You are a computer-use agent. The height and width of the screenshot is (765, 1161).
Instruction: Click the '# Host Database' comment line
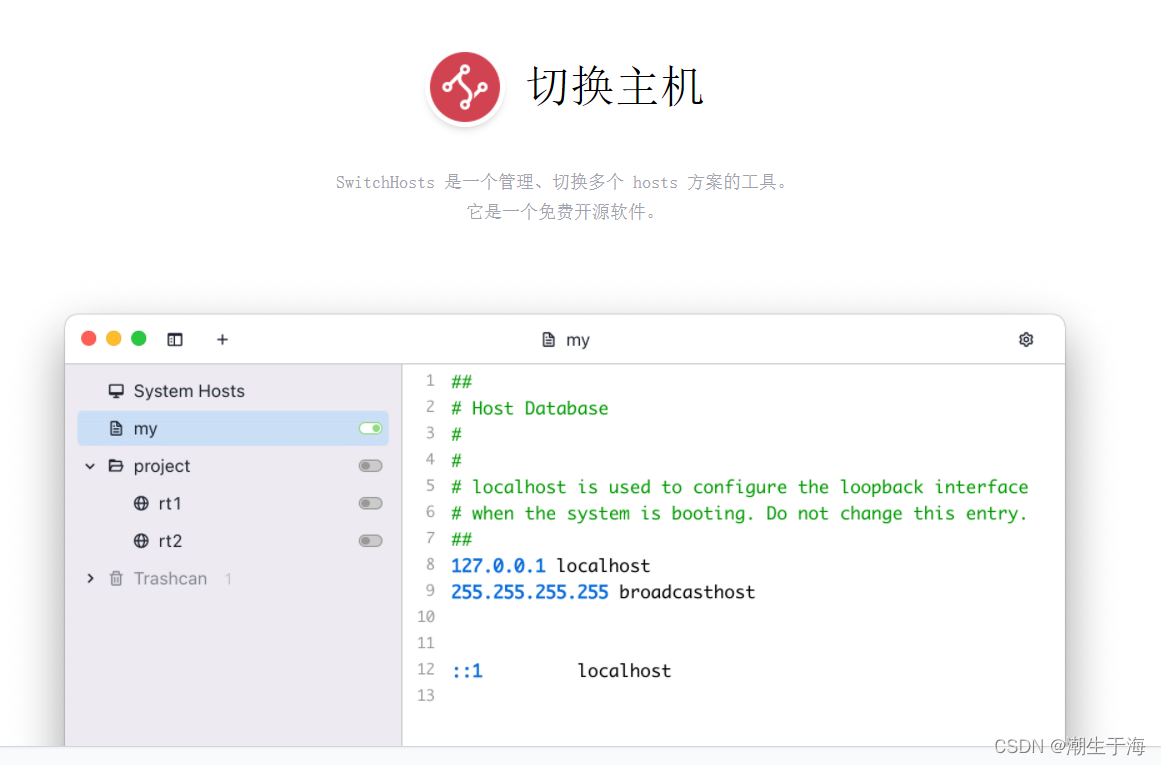[x=529, y=408]
